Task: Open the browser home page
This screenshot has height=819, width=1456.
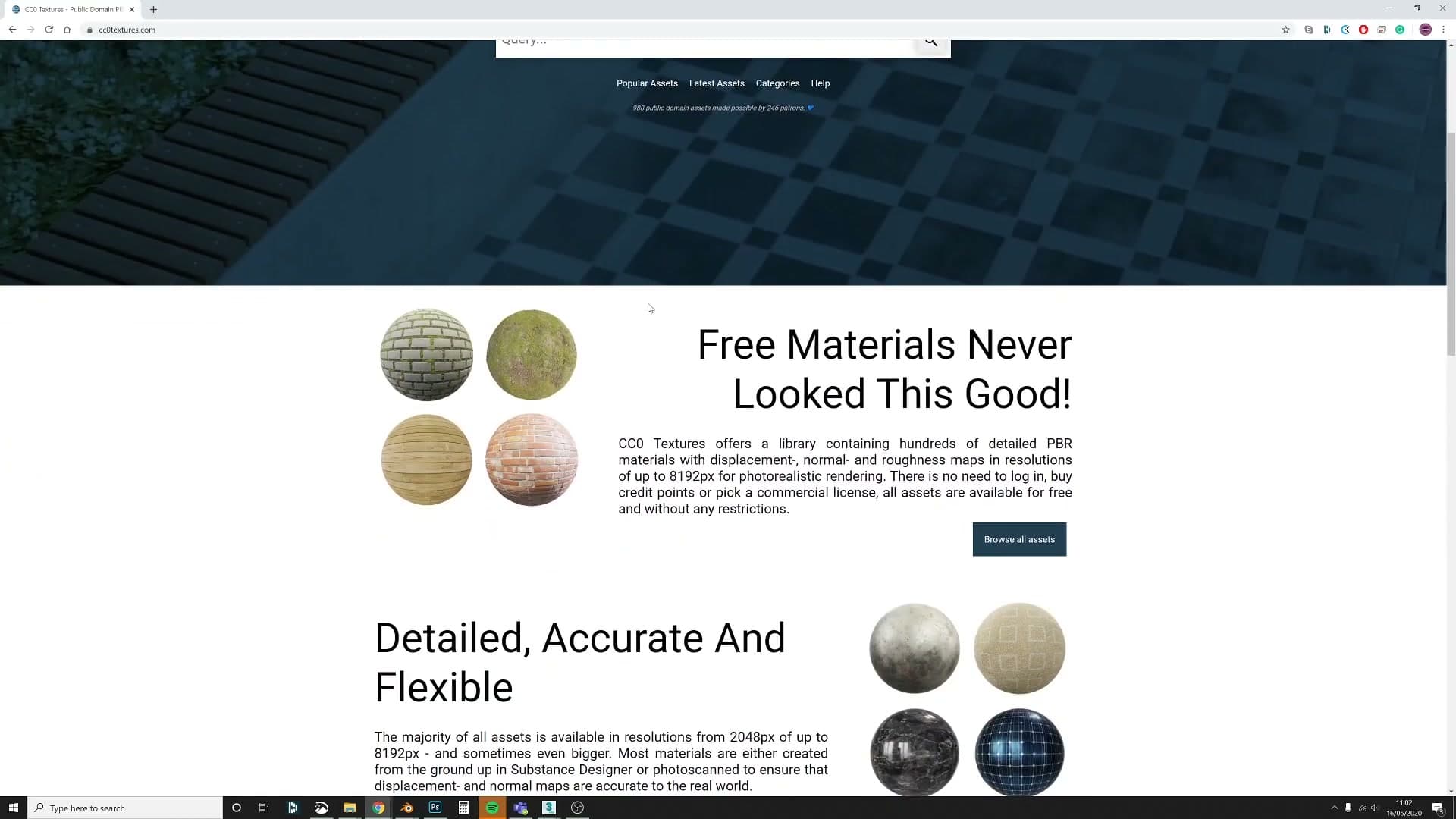Action: [67, 30]
